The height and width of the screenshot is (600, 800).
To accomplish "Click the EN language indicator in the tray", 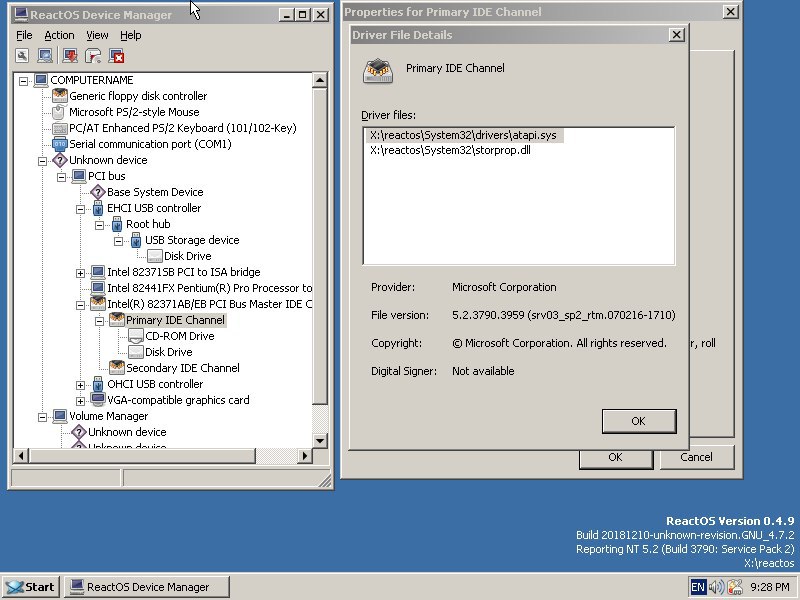I will 697,587.
